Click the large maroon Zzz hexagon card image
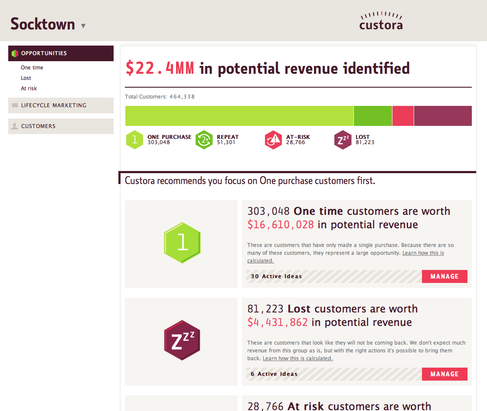487x411 pixels. [182, 340]
